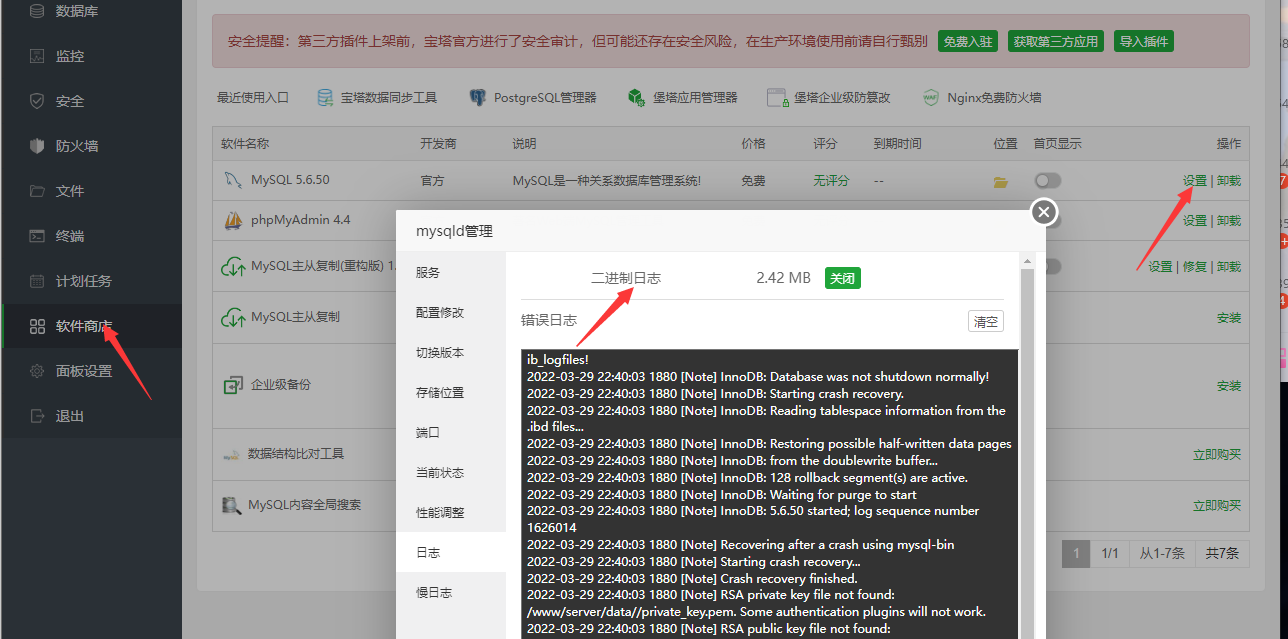Click the MySQL 5.6.50 software icon
The height and width of the screenshot is (639, 1288).
[232, 180]
